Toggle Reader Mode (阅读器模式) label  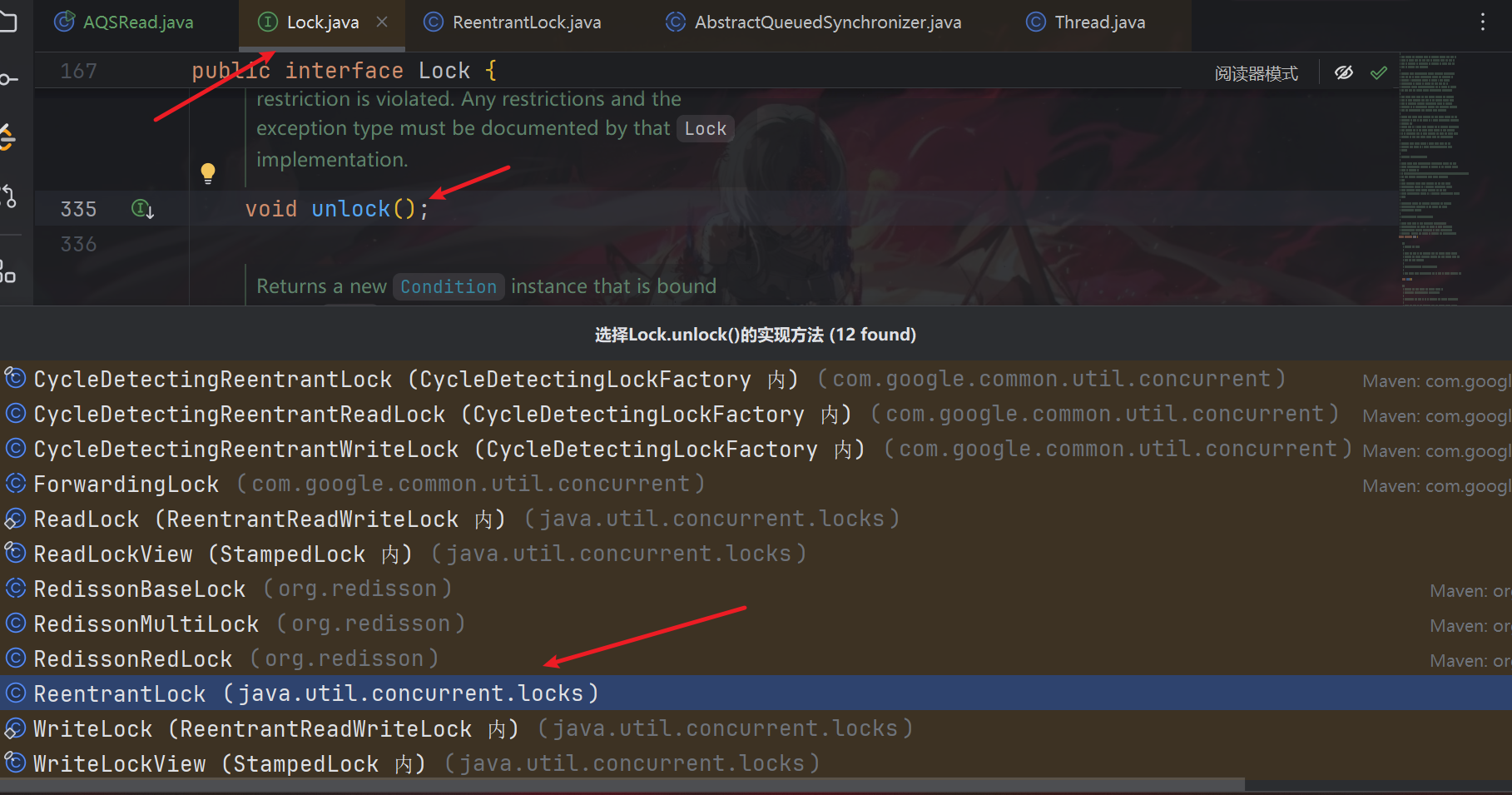tap(1256, 74)
